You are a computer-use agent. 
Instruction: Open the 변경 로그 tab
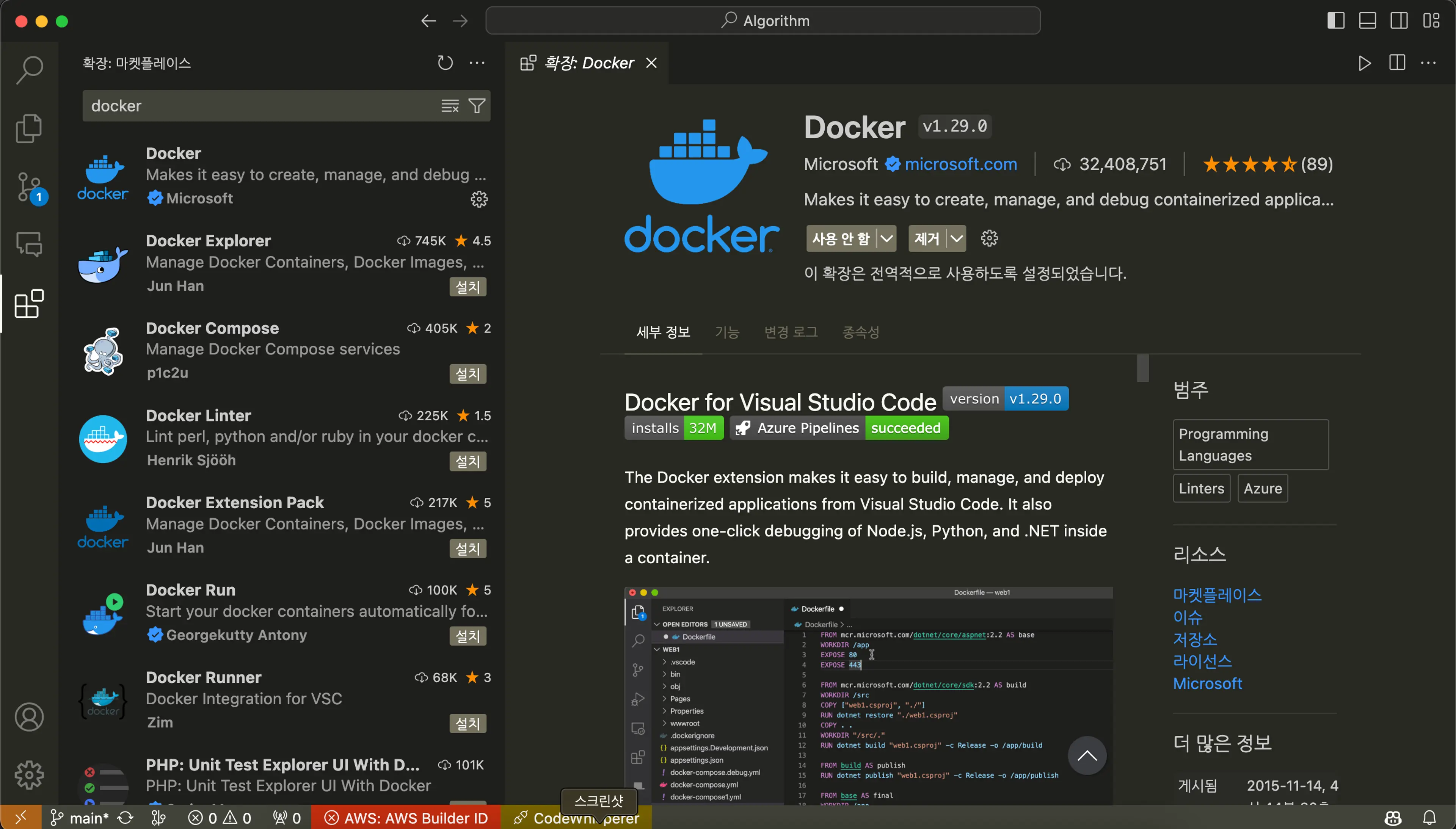[791, 332]
